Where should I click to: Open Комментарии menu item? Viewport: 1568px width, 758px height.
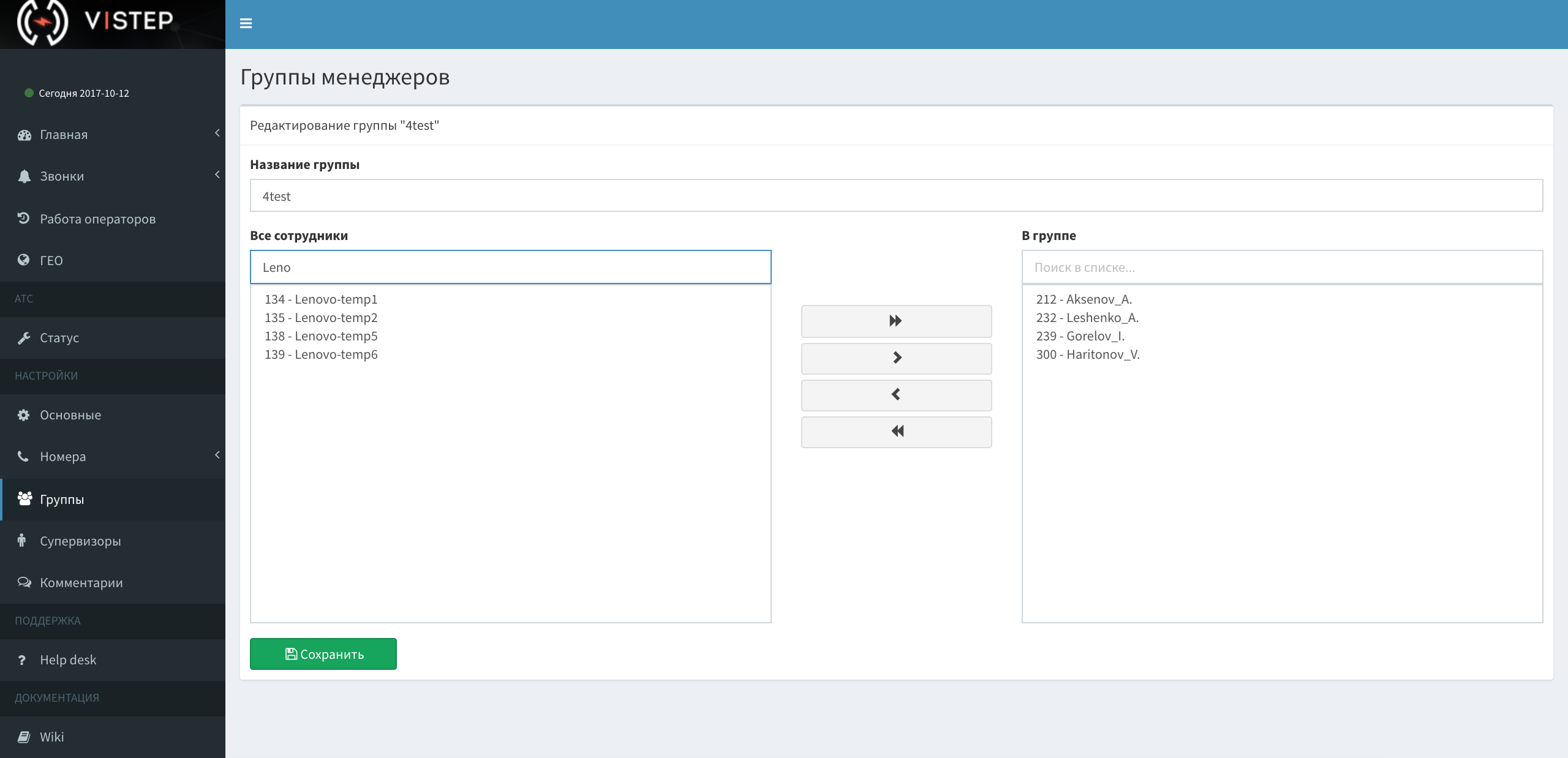[x=81, y=583]
